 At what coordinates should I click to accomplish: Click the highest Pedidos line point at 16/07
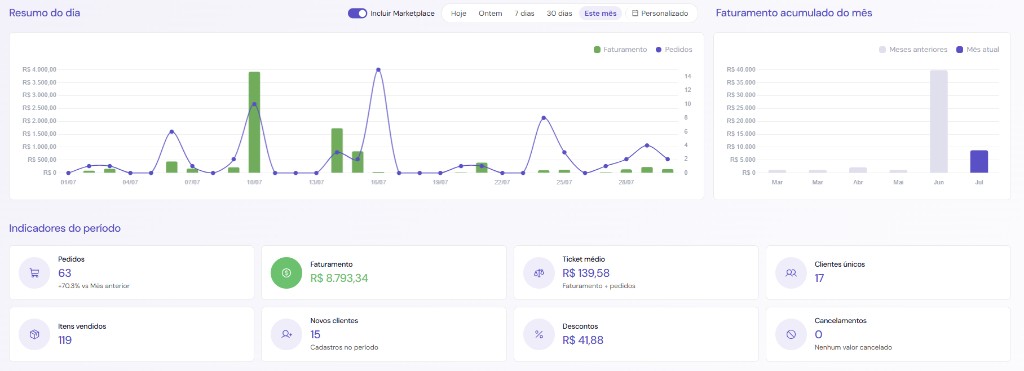click(x=378, y=70)
